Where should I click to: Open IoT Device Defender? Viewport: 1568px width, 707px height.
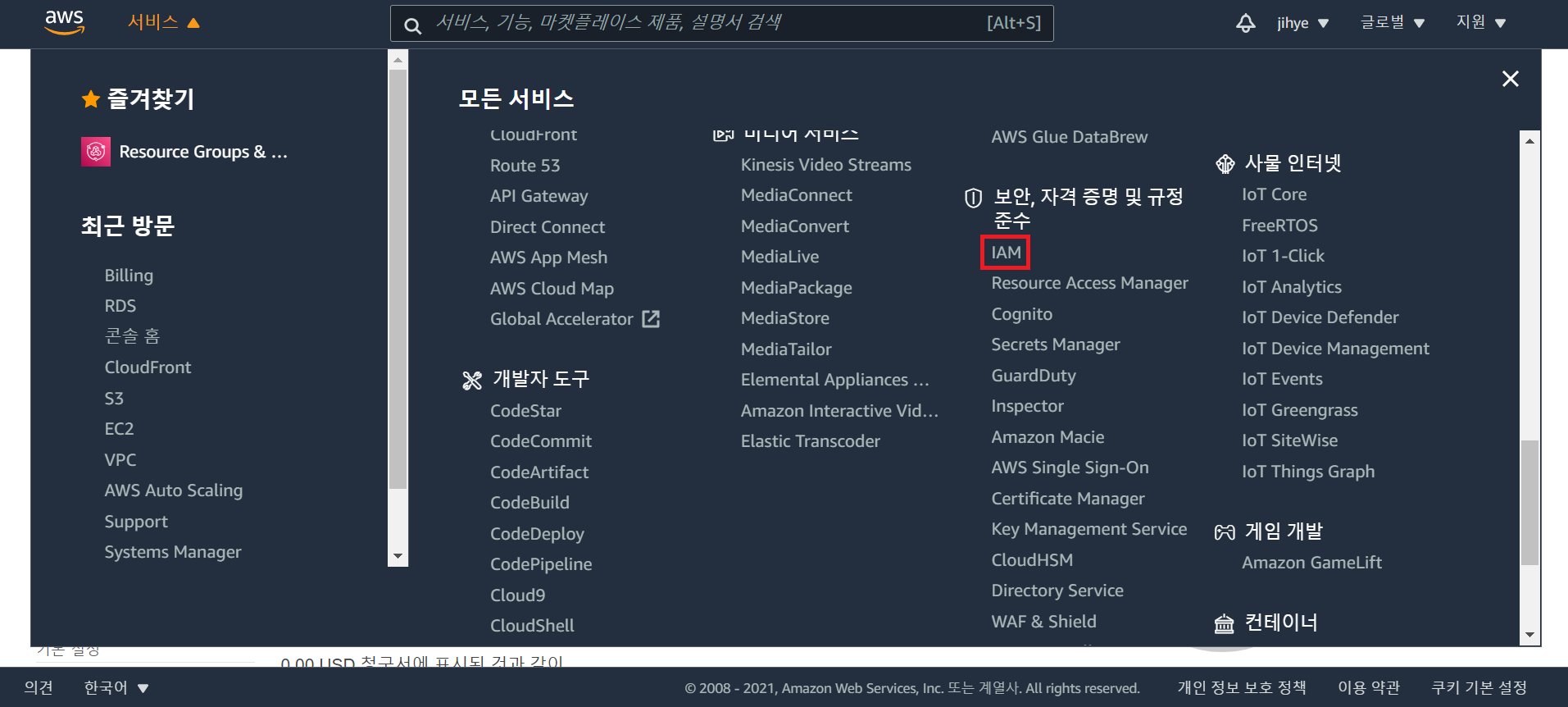[1320, 317]
